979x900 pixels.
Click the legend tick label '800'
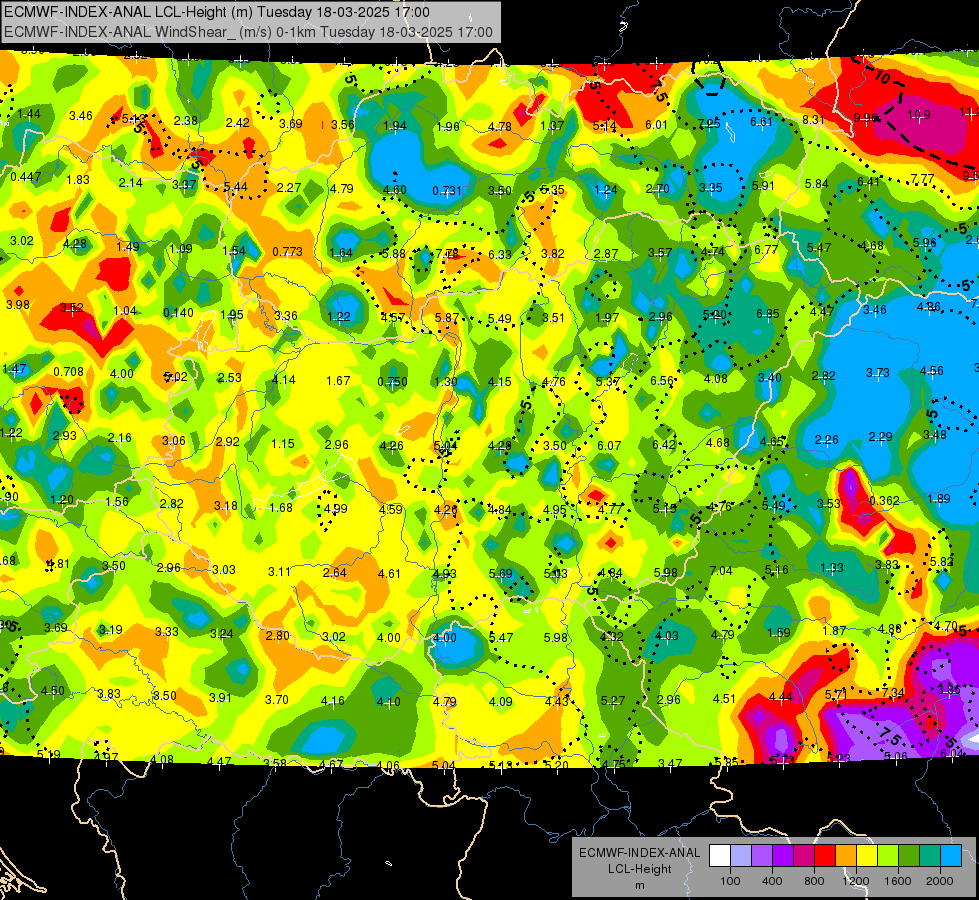click(814, 881)
